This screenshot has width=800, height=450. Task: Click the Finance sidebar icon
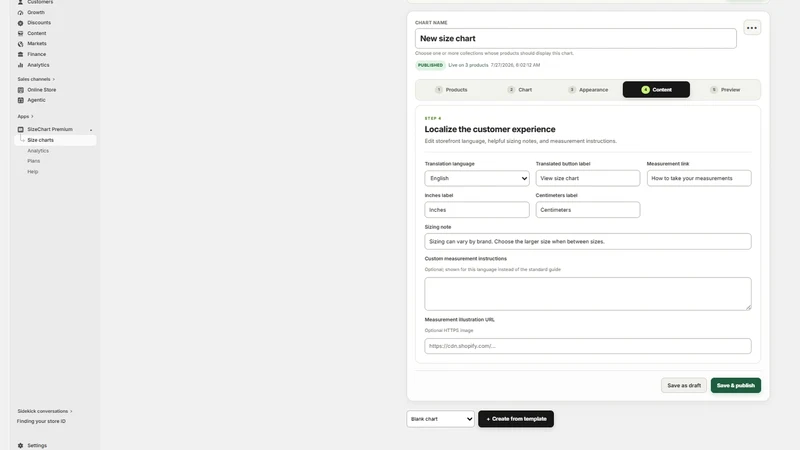point(20,54)
